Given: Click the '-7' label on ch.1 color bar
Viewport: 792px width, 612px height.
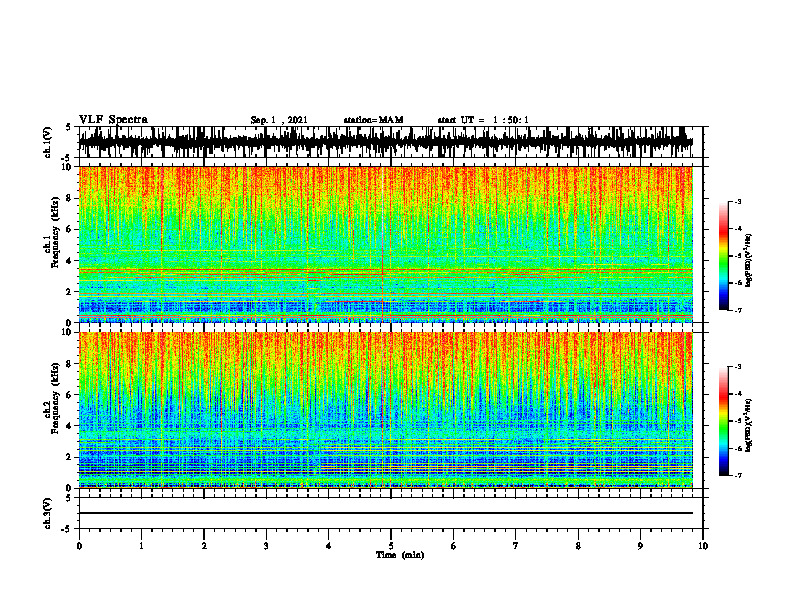Looking at the screenshot, I should point(737,310).
